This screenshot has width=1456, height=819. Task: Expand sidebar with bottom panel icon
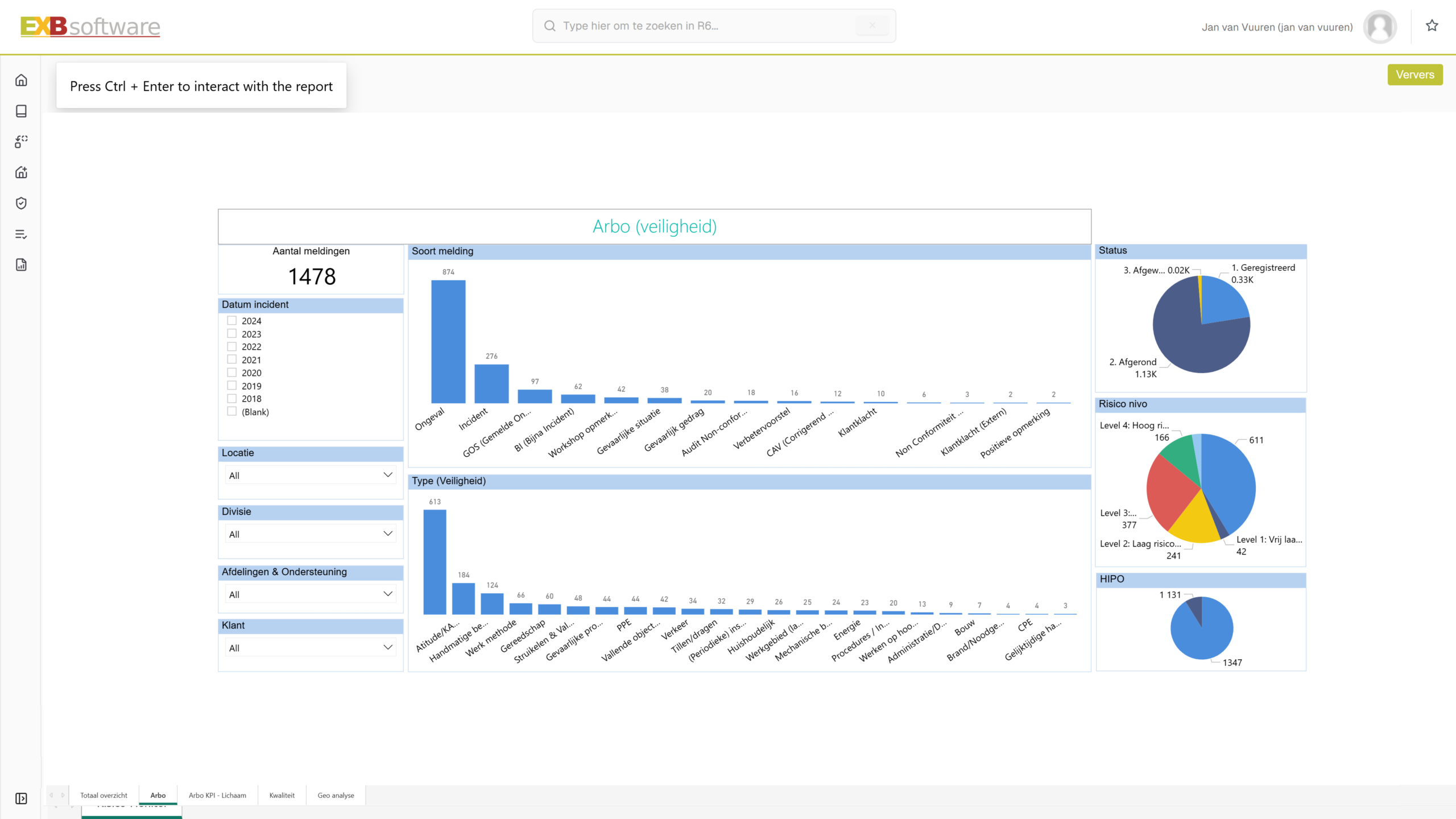[21, 799]
